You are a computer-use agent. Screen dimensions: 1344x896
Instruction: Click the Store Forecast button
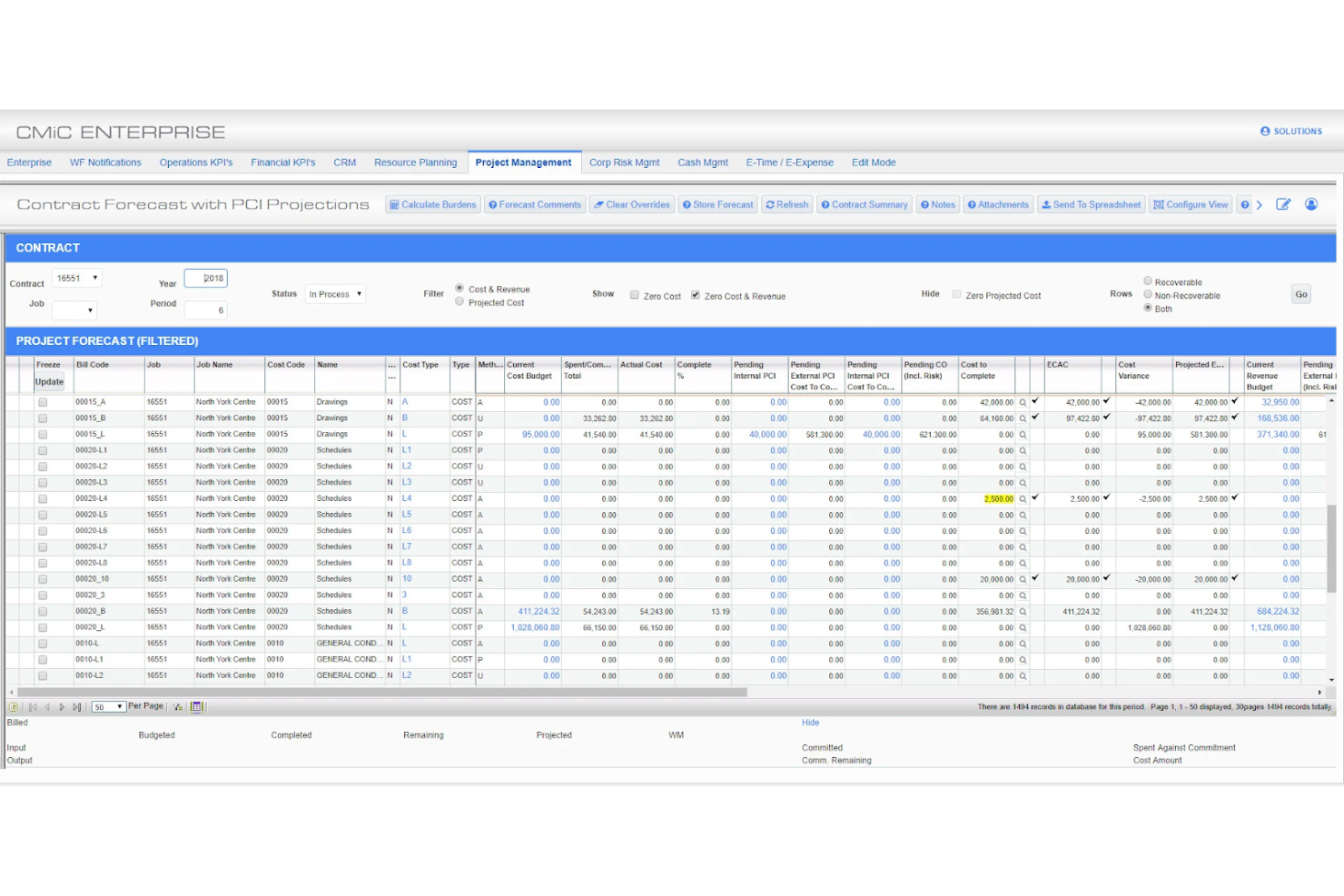[717, 205]
